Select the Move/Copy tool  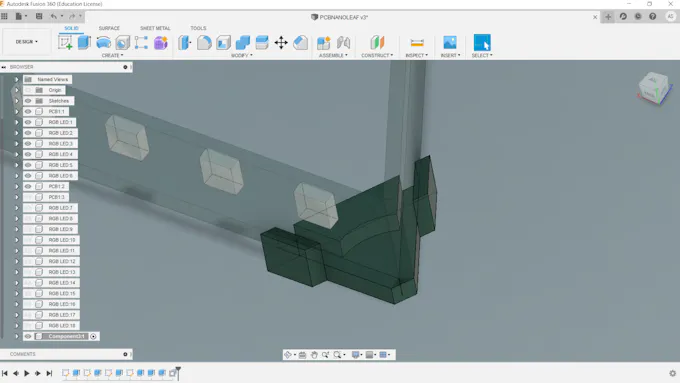(281, 43)
